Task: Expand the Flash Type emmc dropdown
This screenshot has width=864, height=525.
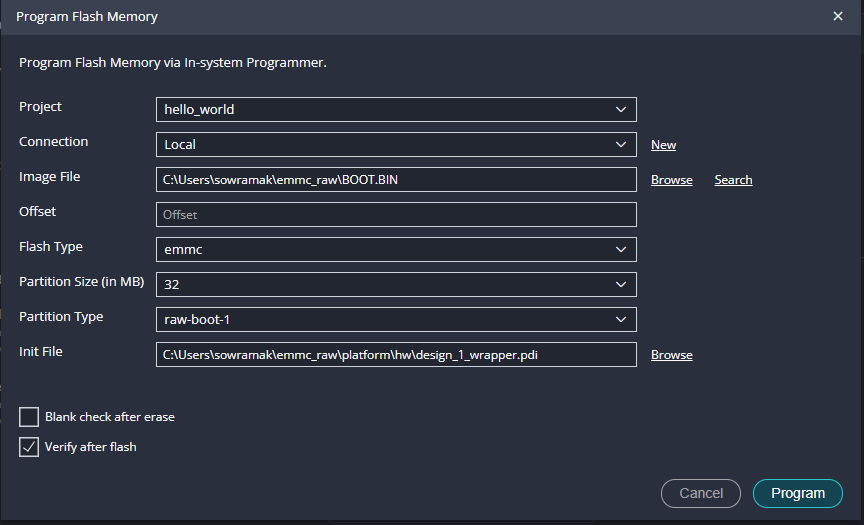Action: click(x=395, y=249)
